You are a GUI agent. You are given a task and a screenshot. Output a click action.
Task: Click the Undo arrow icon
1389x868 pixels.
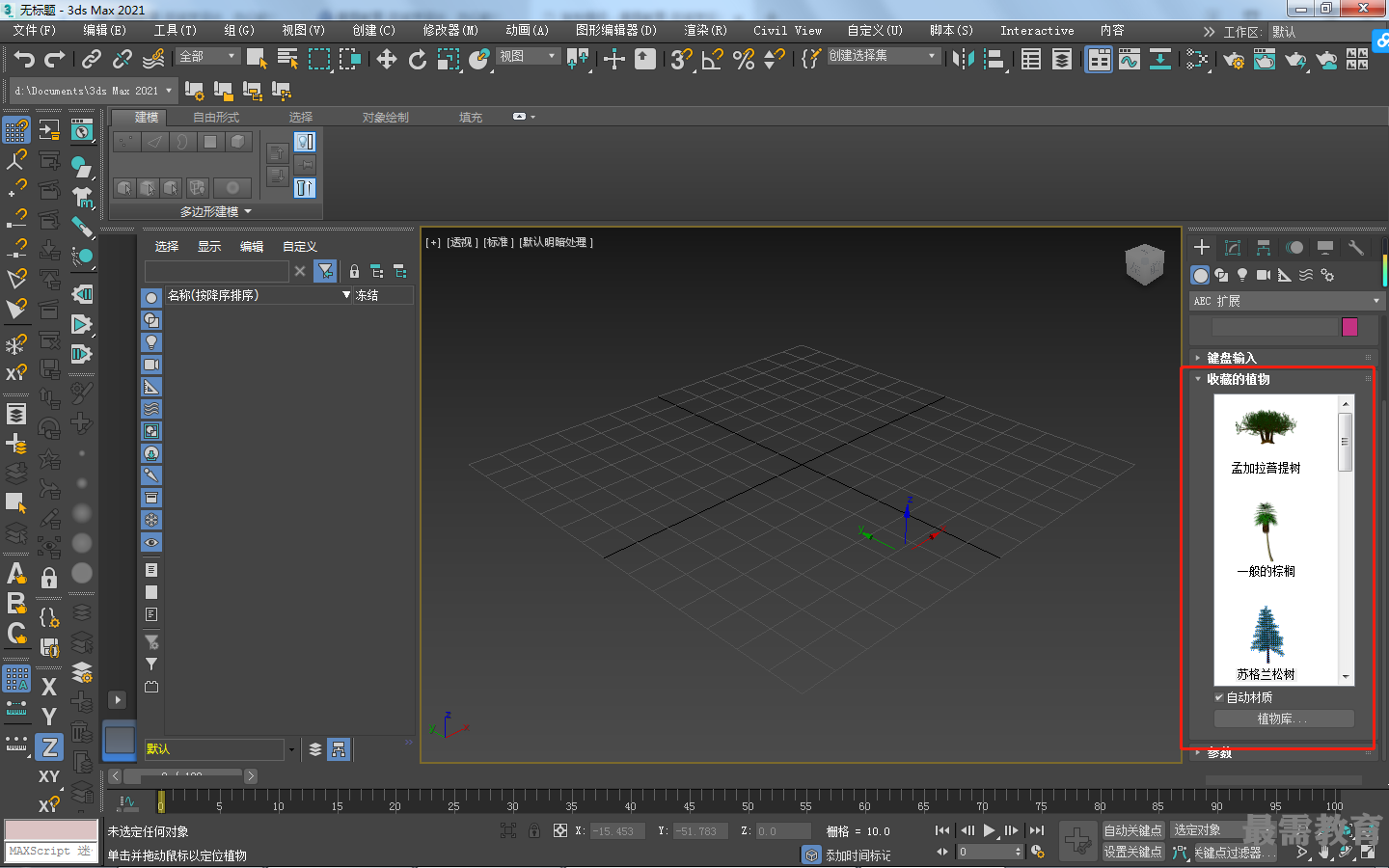coord(24,60)
